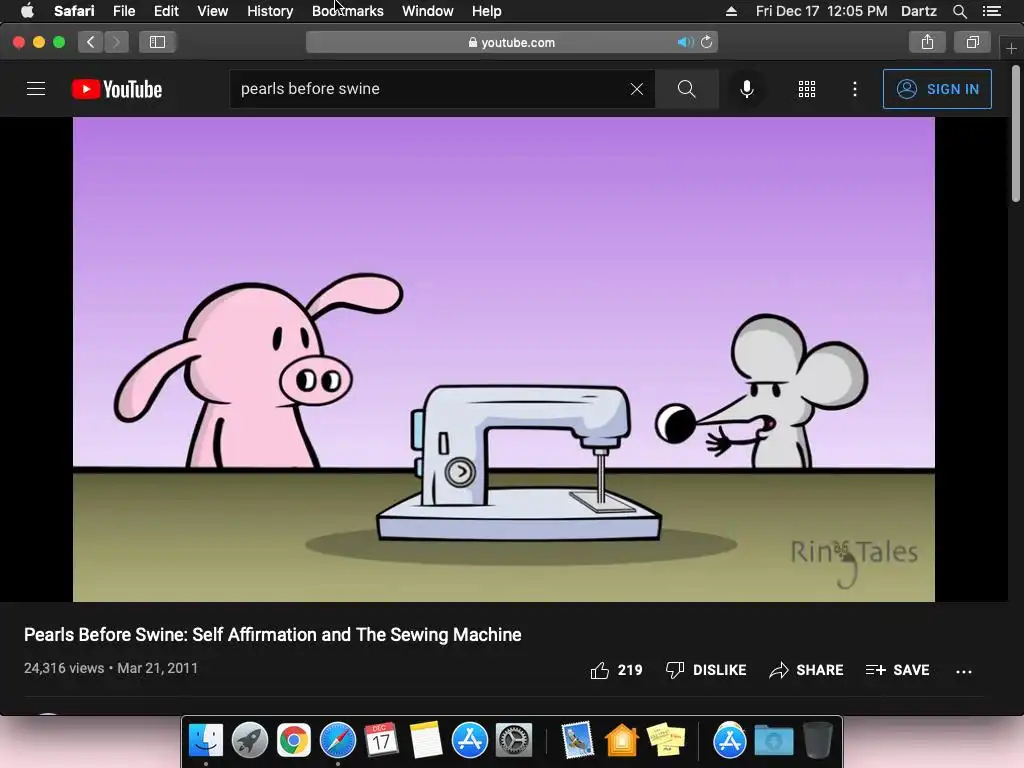Click the Safari page scrollbar
Image resolution: width=1024 pixels, height=768 pixels.
click(1016, 134)
